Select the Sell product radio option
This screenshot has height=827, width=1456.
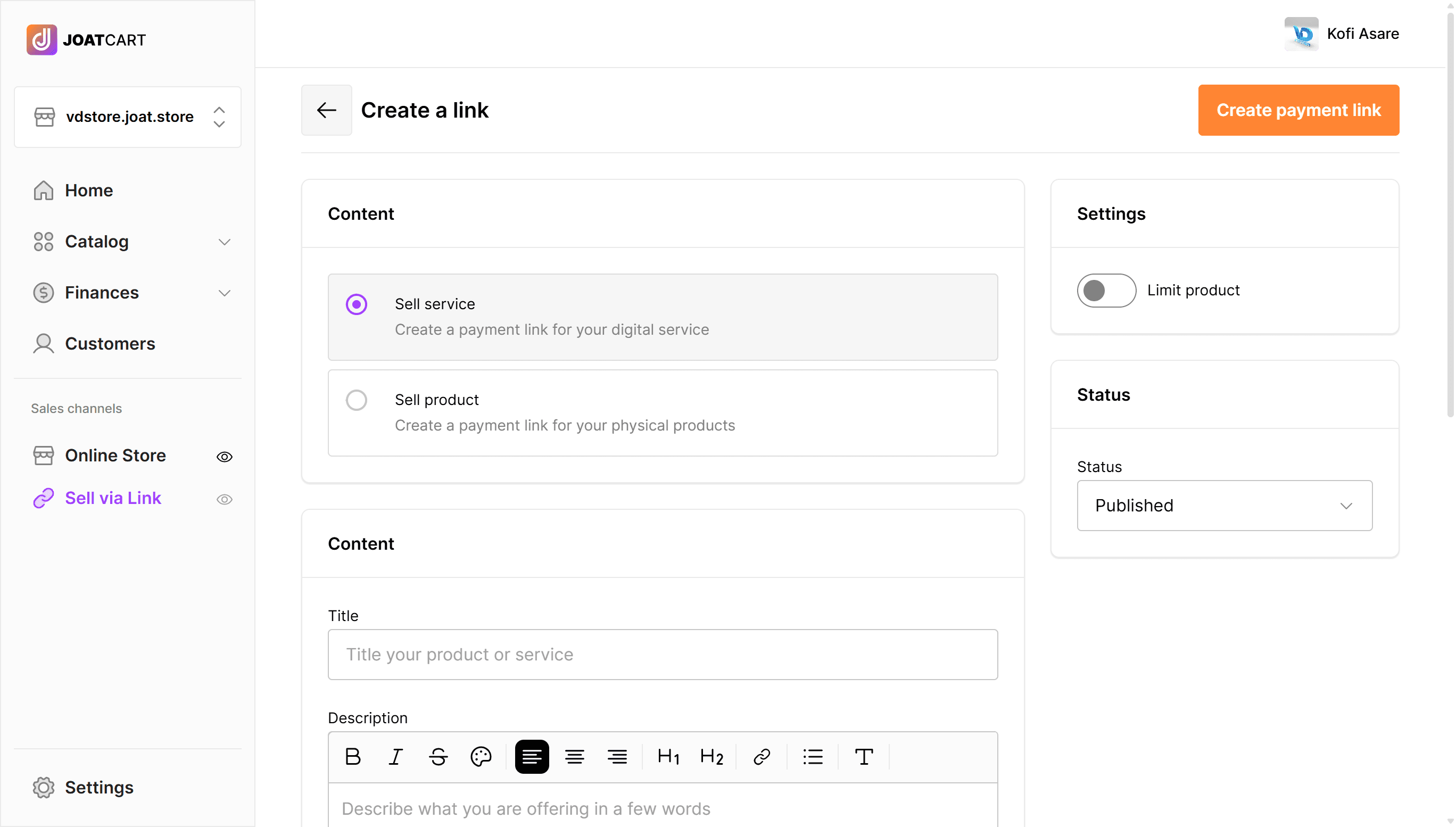[x=357, y=400]
